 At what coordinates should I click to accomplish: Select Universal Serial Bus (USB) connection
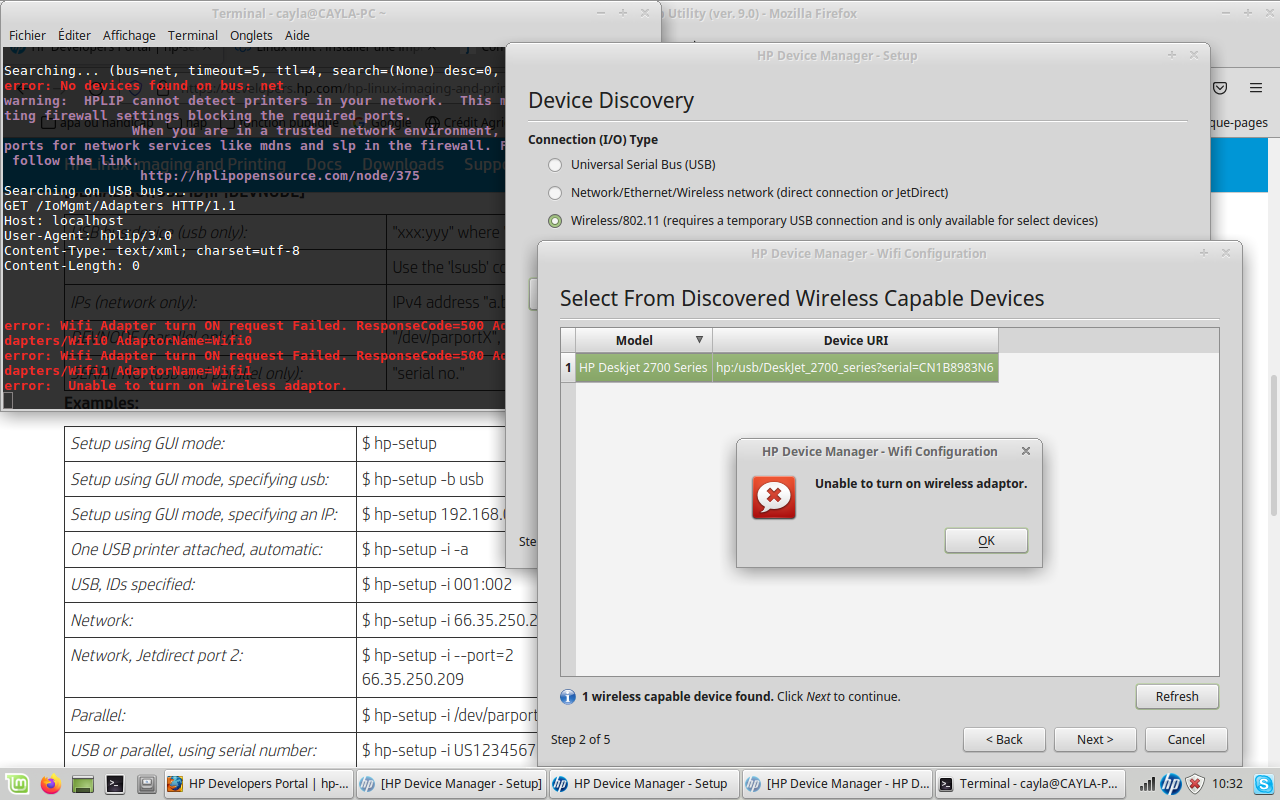(555, 165)
